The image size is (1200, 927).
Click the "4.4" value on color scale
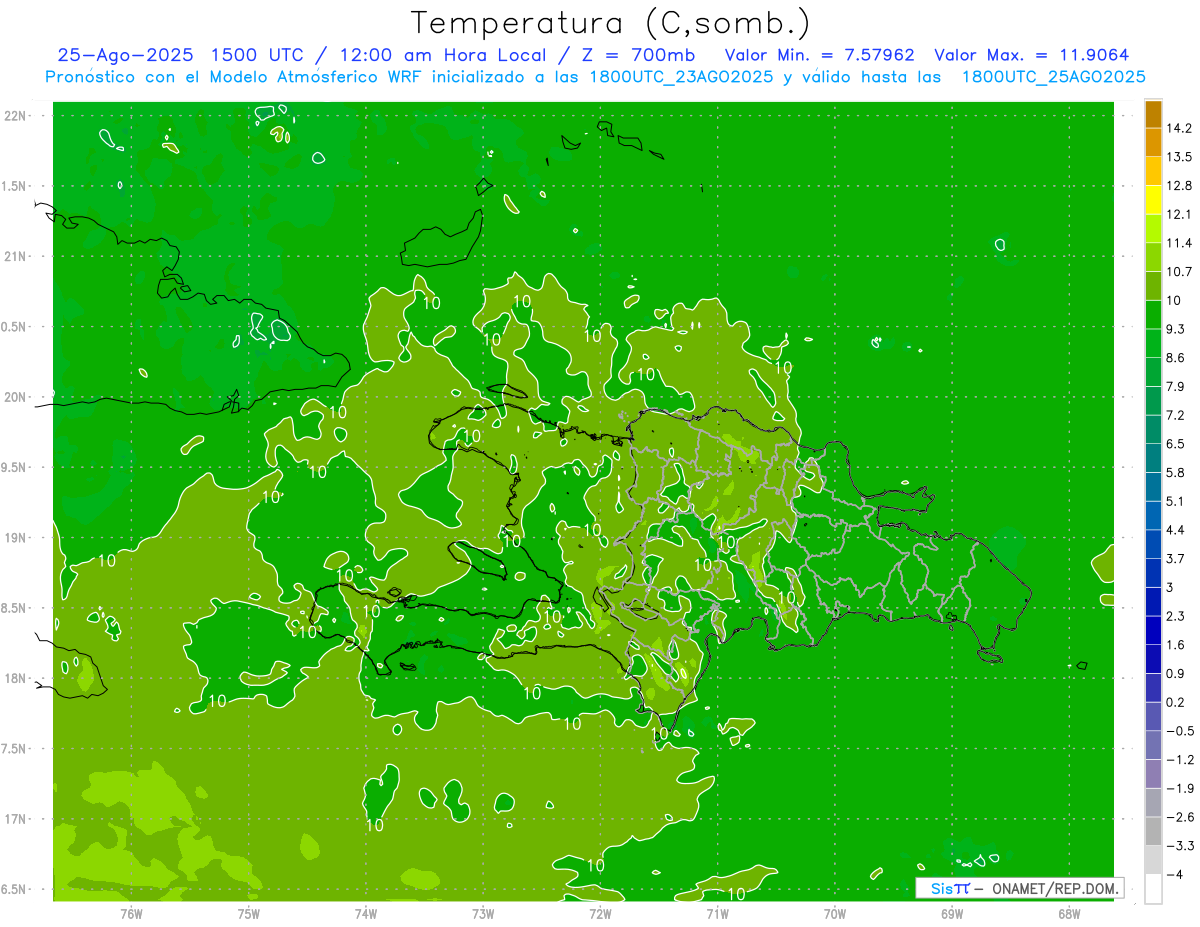tap(1176, 529)
